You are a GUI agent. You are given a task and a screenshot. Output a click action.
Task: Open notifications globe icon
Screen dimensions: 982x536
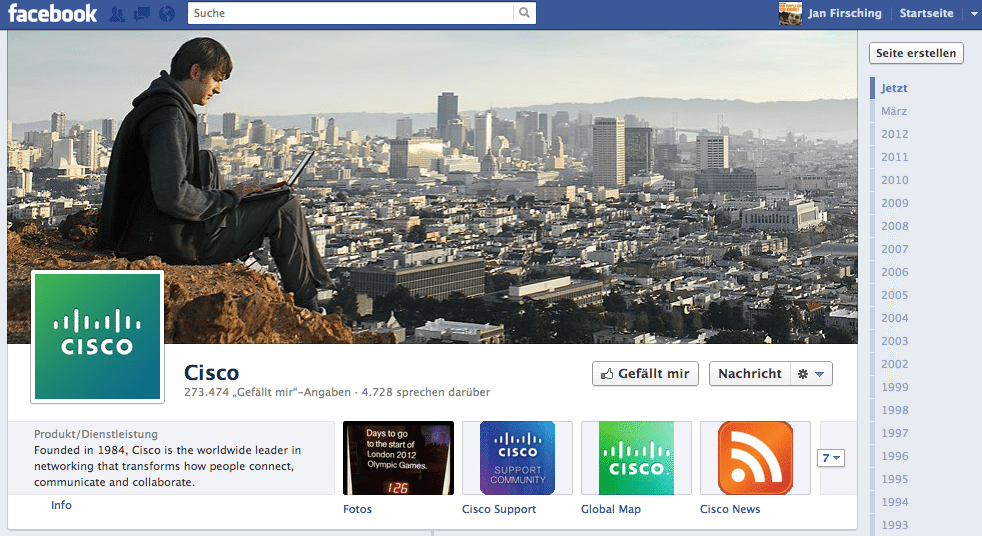point(167,14)
